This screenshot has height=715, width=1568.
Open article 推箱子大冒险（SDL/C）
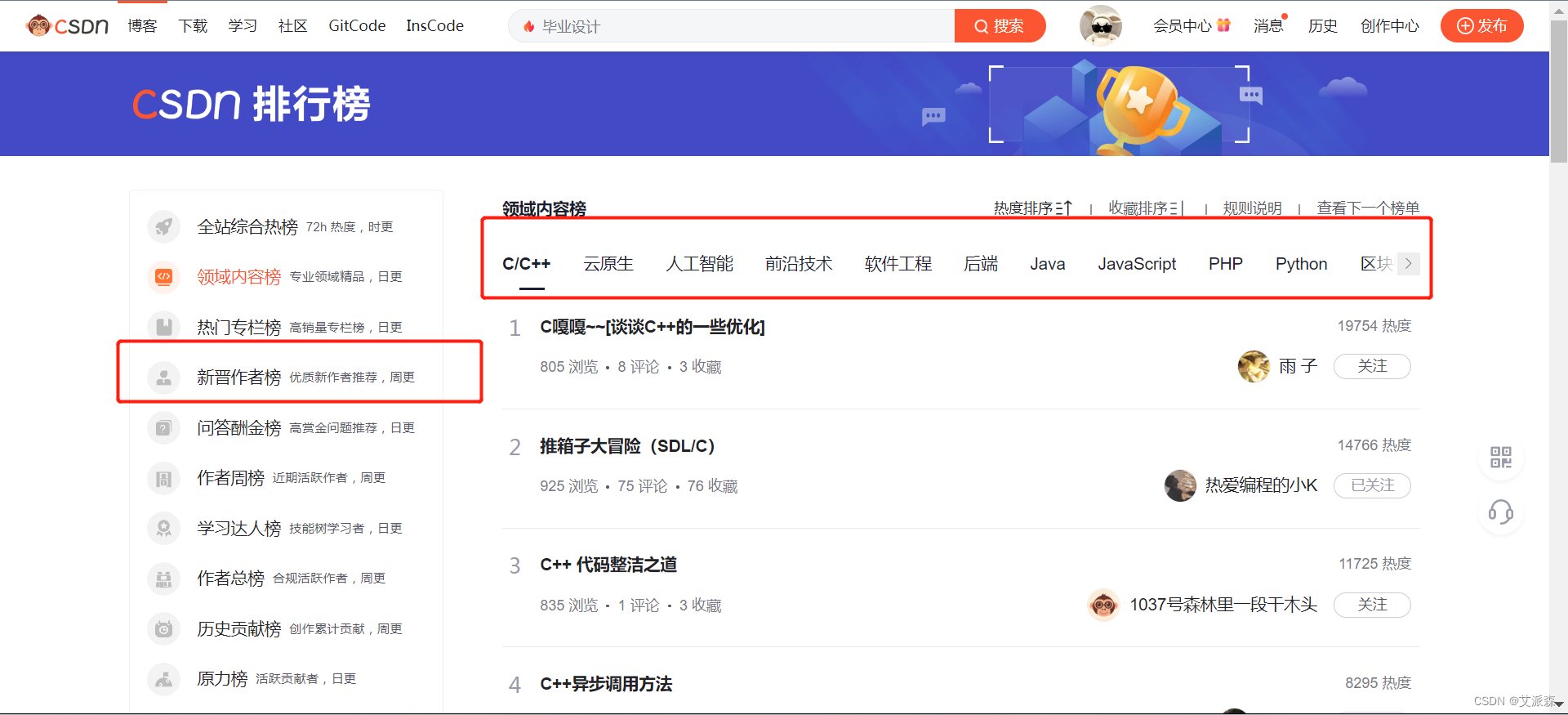(627, 446)
